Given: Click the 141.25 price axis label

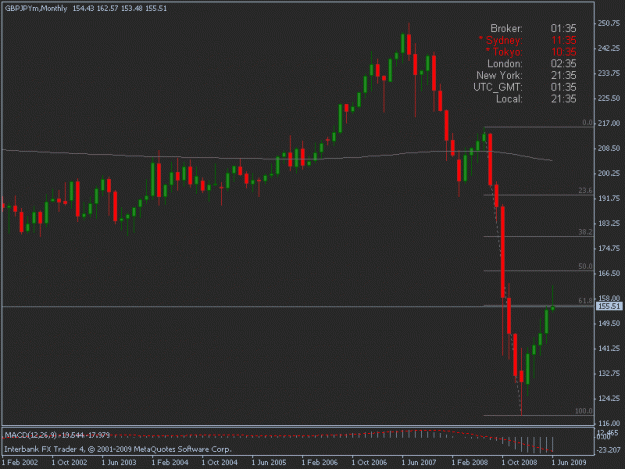Looking at the screenshot, I should pyautogui.click(x=609, y=349).
